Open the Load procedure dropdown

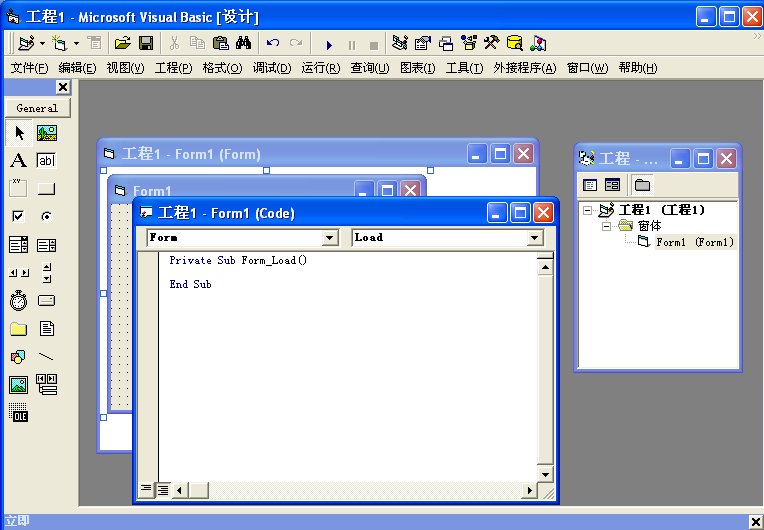[535, 238]
